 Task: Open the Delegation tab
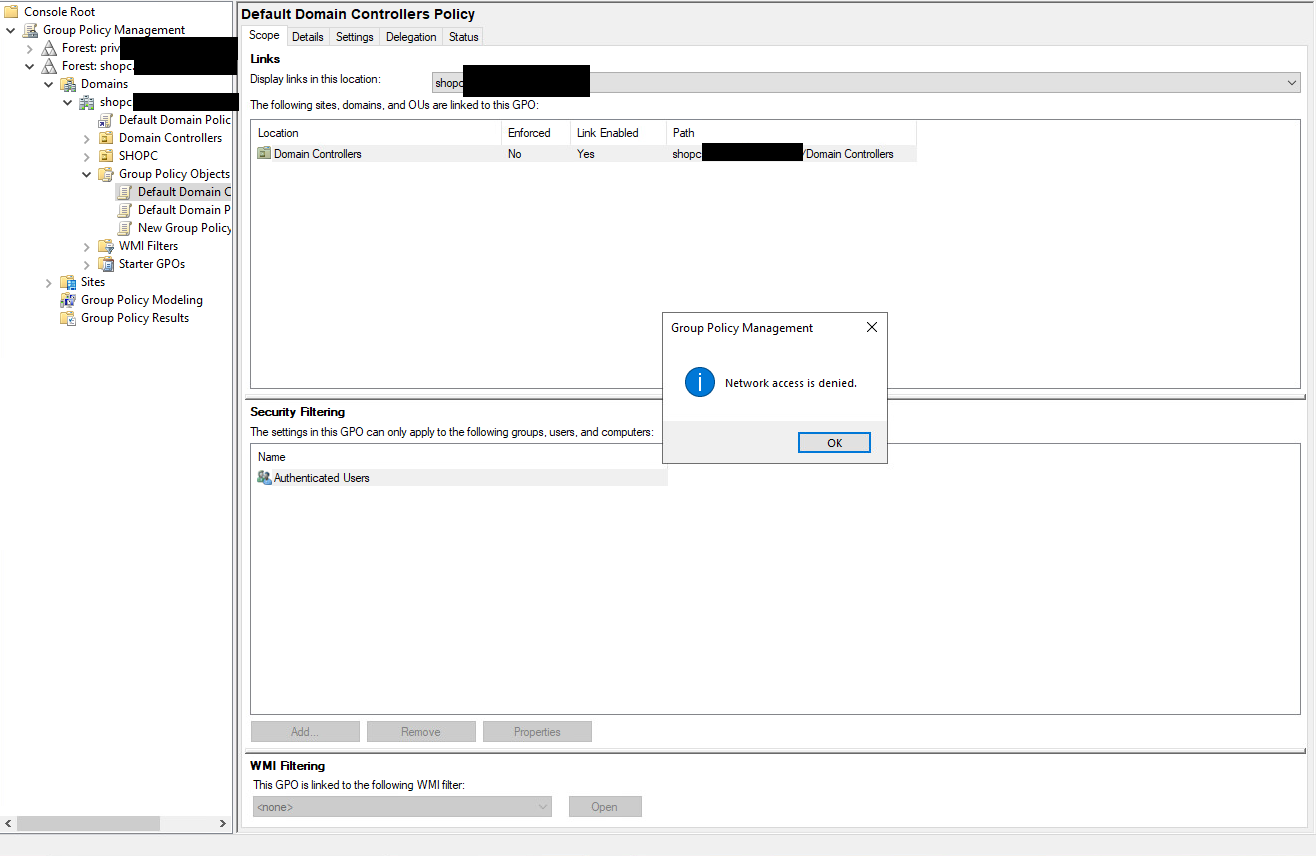click(x=410, y=35)
